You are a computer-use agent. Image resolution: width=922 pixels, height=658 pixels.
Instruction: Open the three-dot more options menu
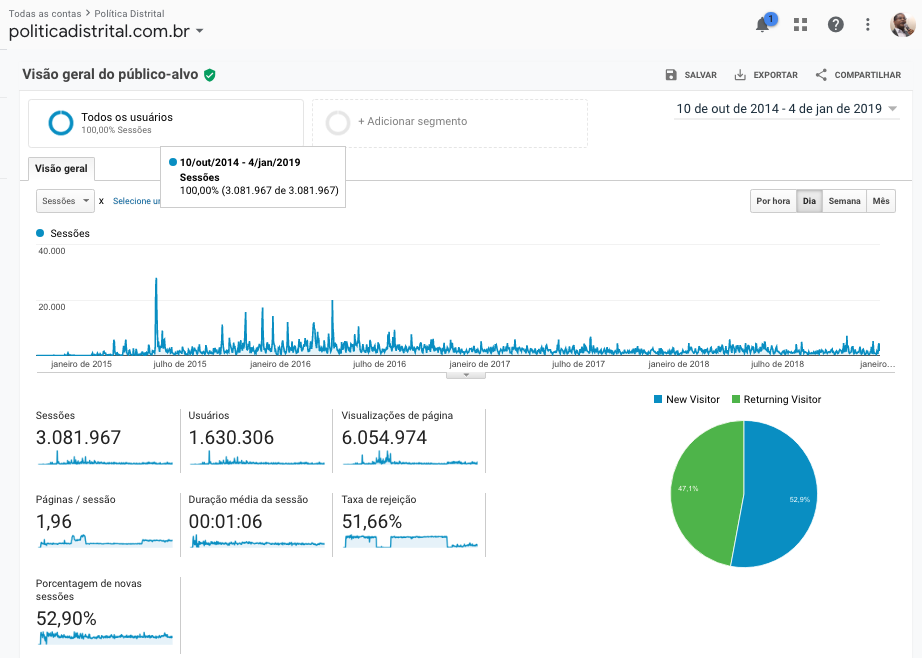[868, 25]
